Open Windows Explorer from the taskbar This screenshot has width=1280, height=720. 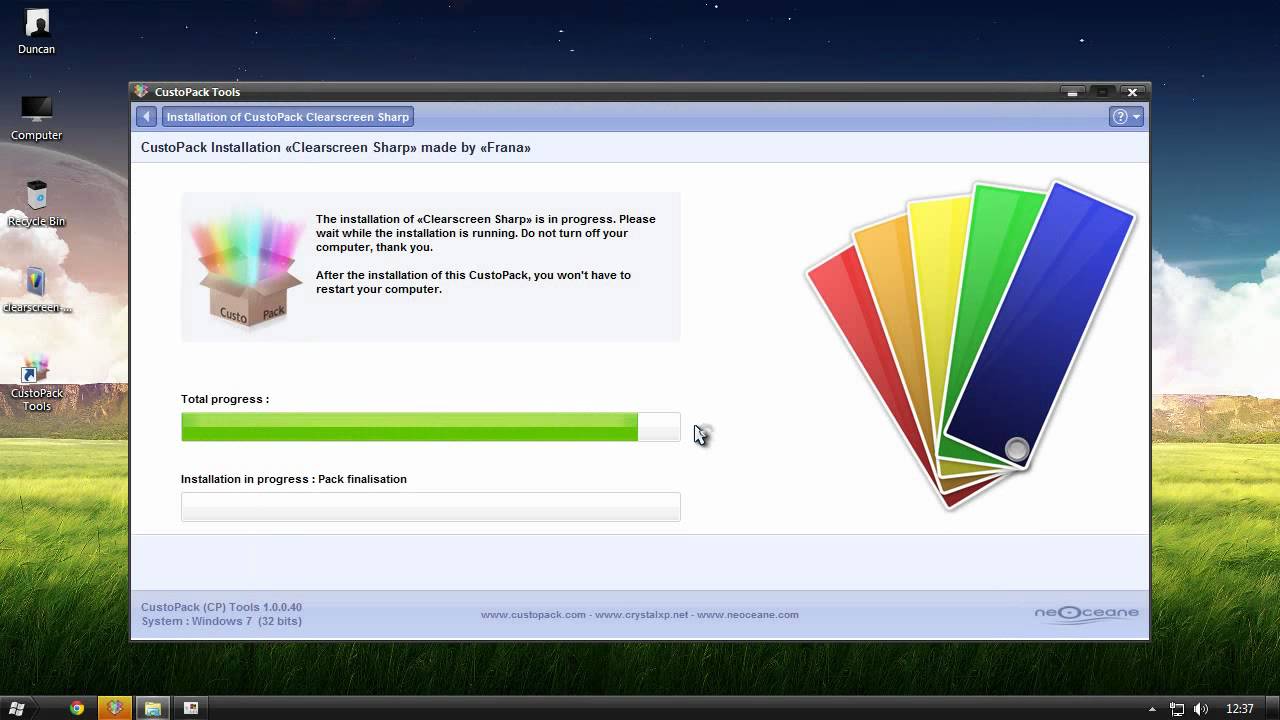(152, 708)
